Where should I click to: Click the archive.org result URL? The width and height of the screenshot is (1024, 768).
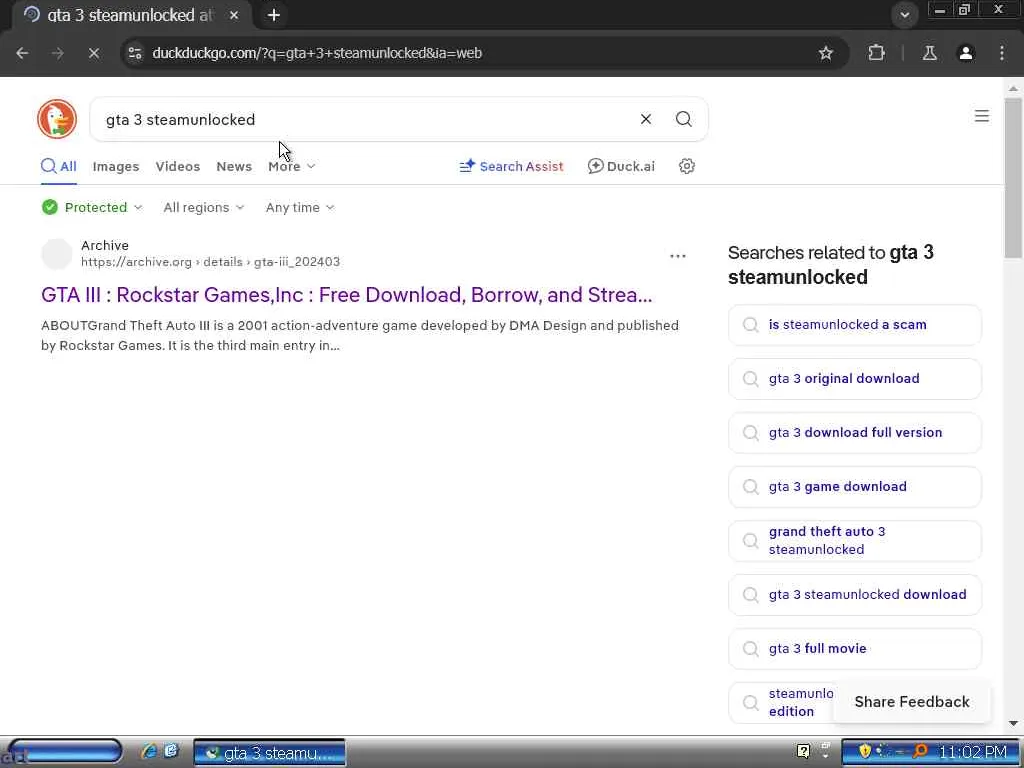click(210, 262)
